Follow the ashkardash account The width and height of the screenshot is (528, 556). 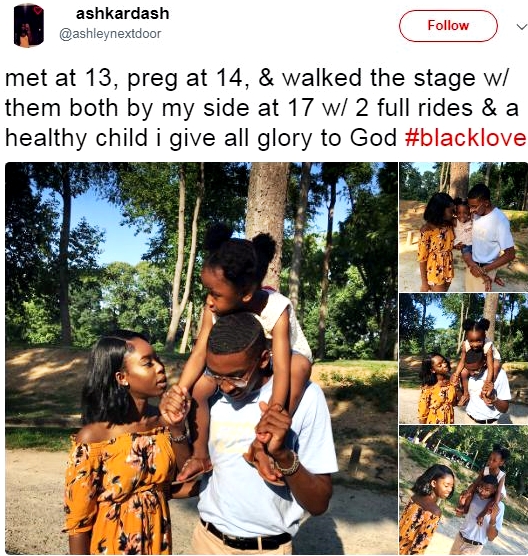coord(448,26)
